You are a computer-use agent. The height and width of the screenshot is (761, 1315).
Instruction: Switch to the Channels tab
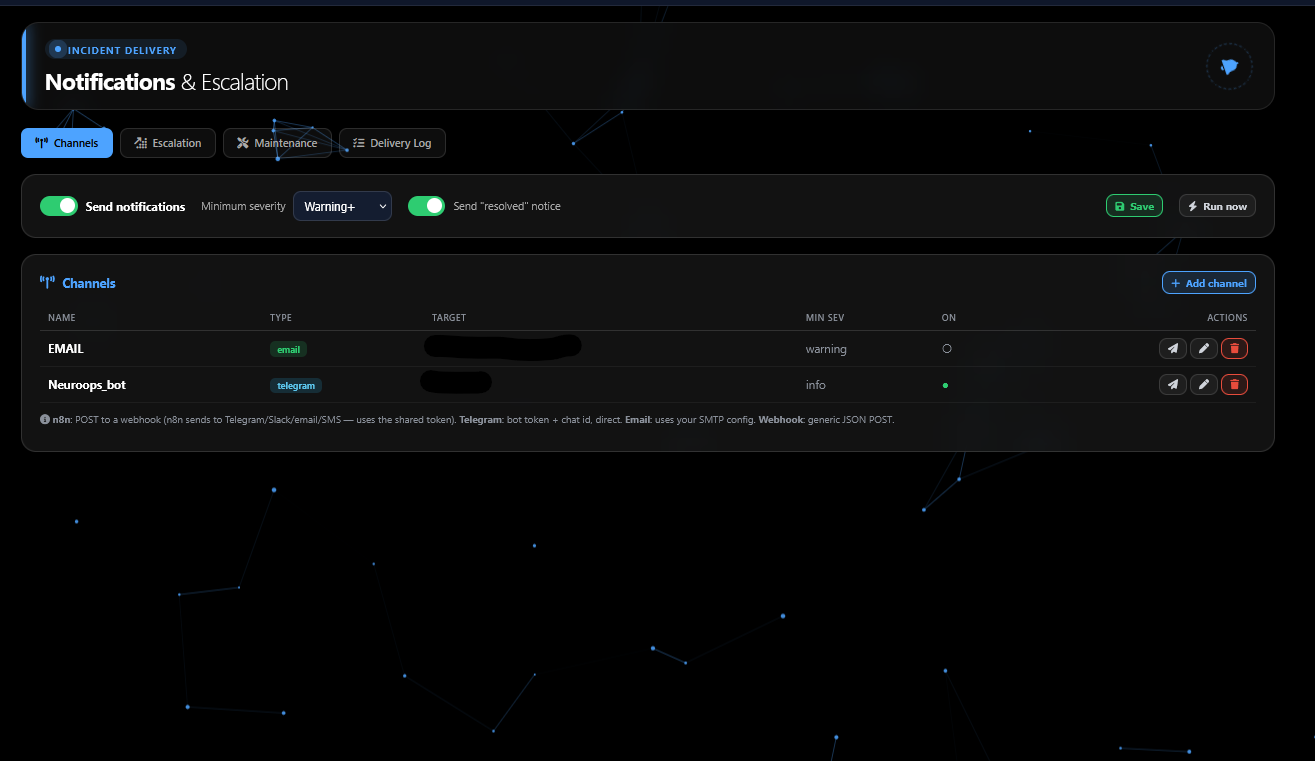[x=67, y=143]
